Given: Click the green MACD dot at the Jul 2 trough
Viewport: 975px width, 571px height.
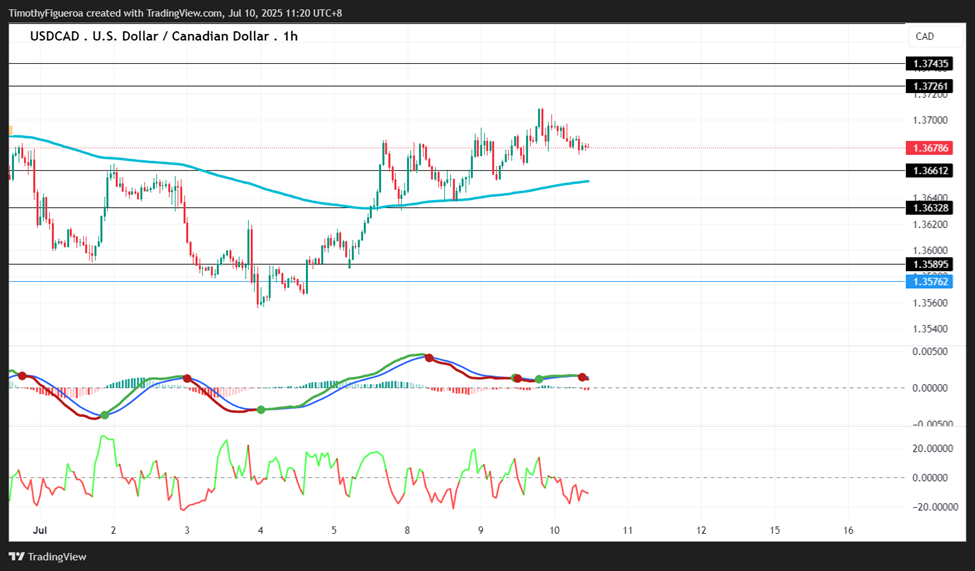Looking at the screenshot, I should click(x=104, y=415).
